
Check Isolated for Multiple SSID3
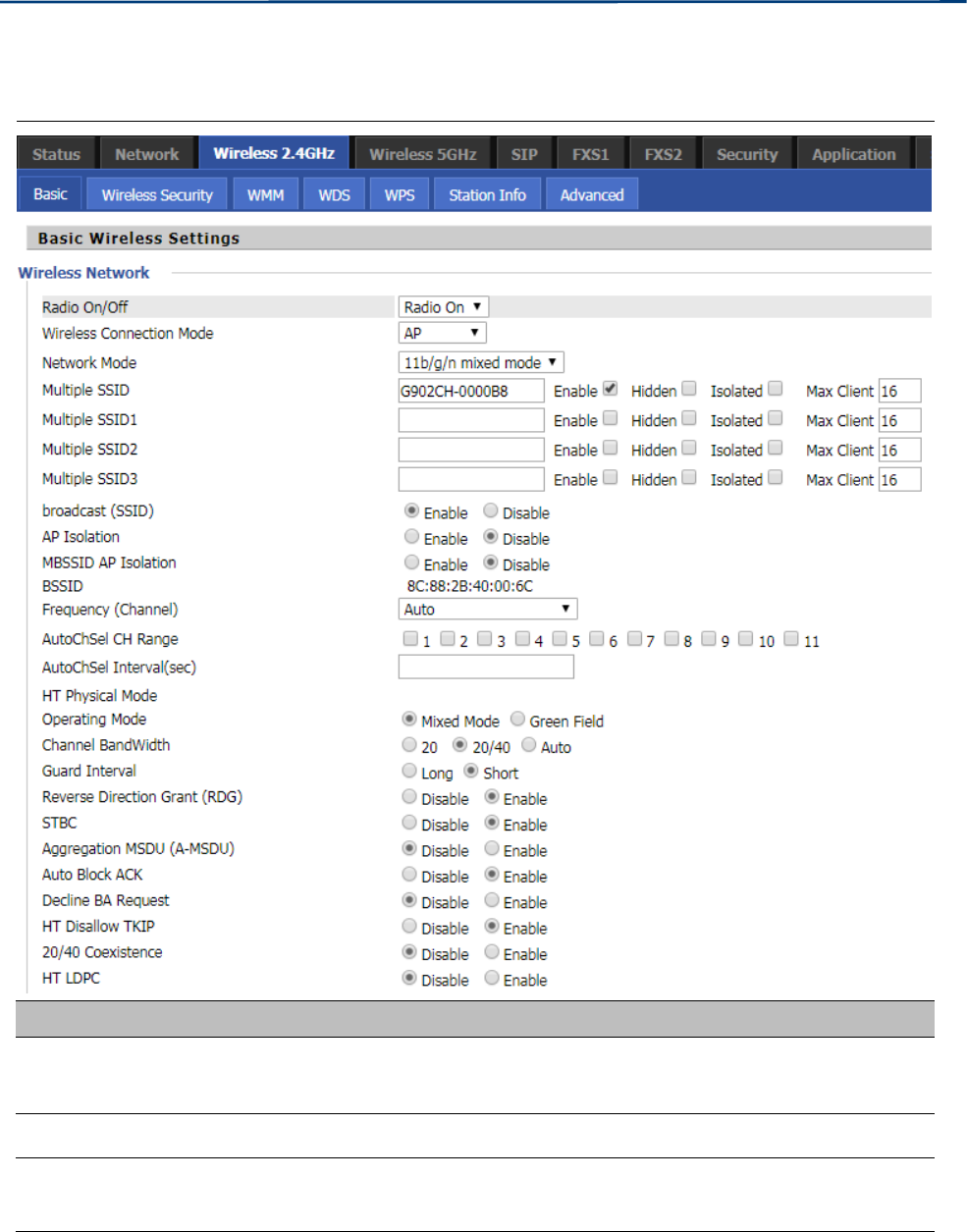tap(775, 477)
